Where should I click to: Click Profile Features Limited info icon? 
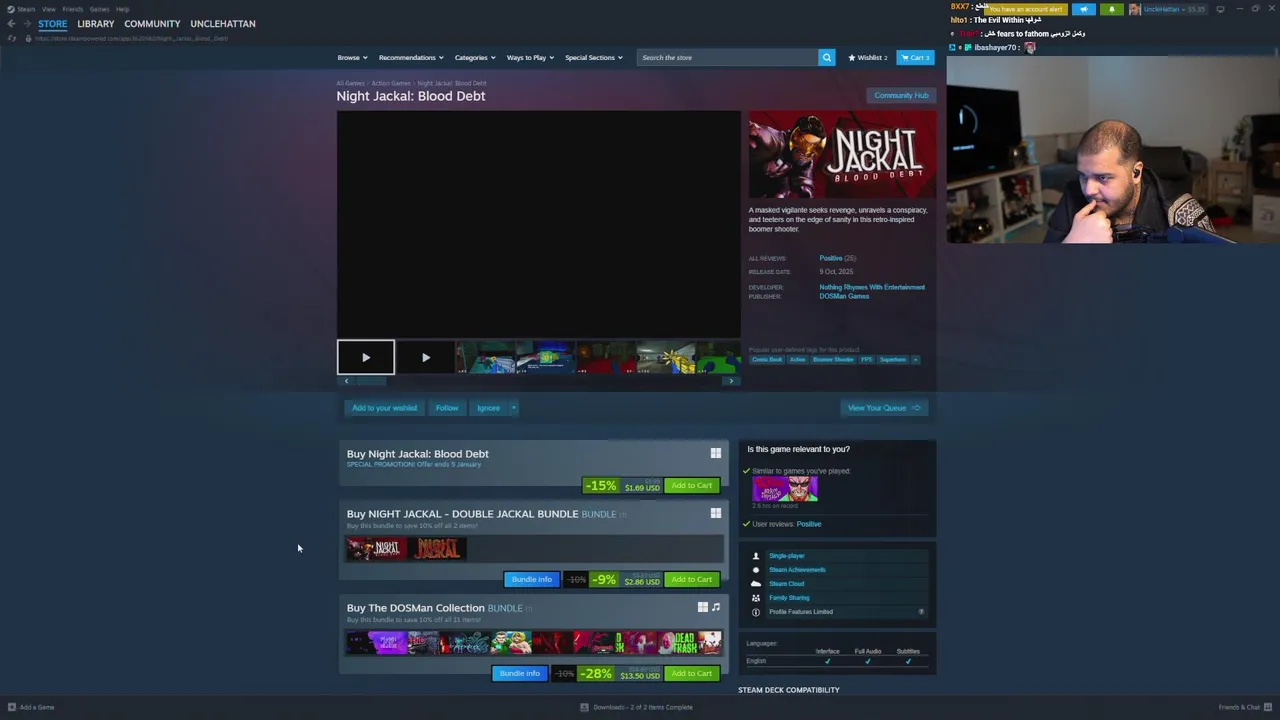(x=756, y=612)
